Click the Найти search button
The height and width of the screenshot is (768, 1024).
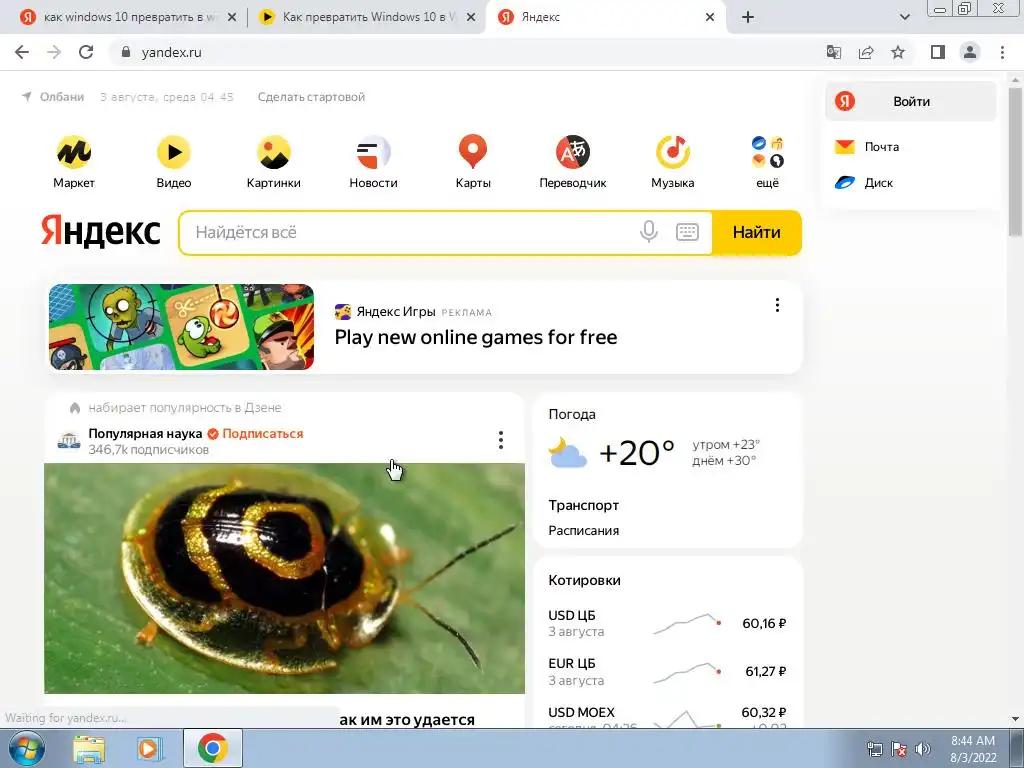pyautogui.click(x=756, y=232)
